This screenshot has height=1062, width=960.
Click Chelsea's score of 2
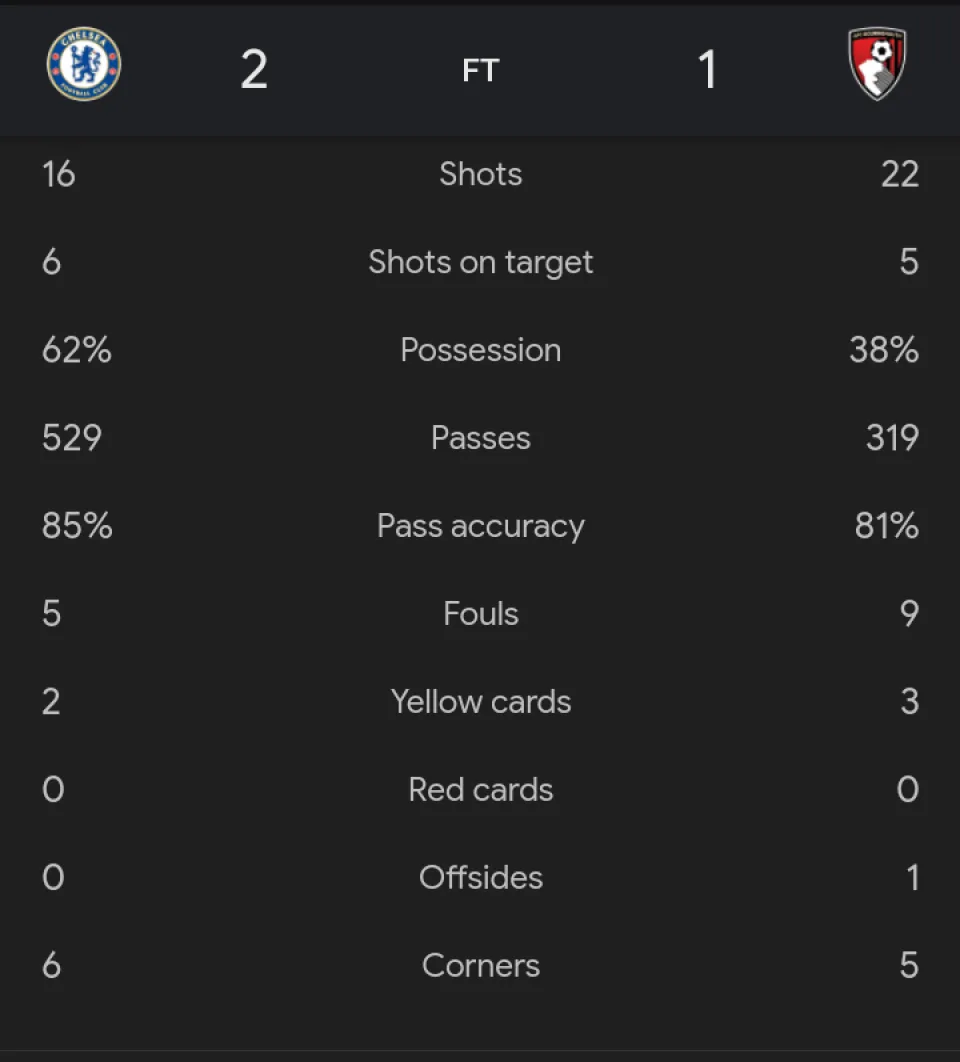click(254, 70)
